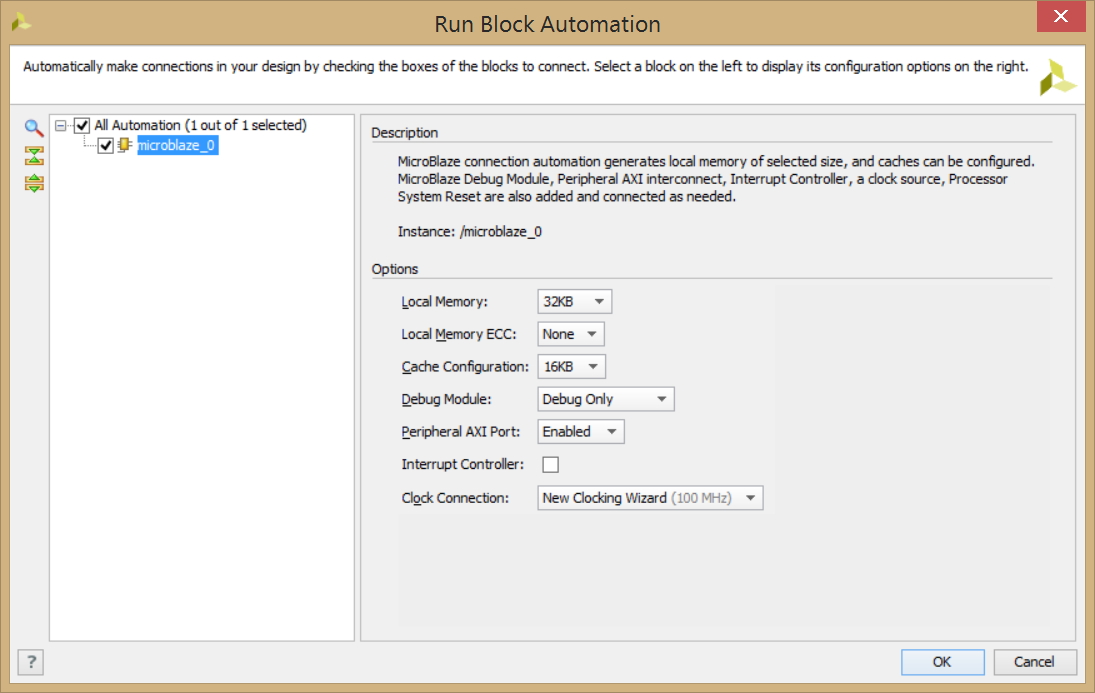Click the Cancel button
This screenshot has width=1095, height=693.
1034,662
